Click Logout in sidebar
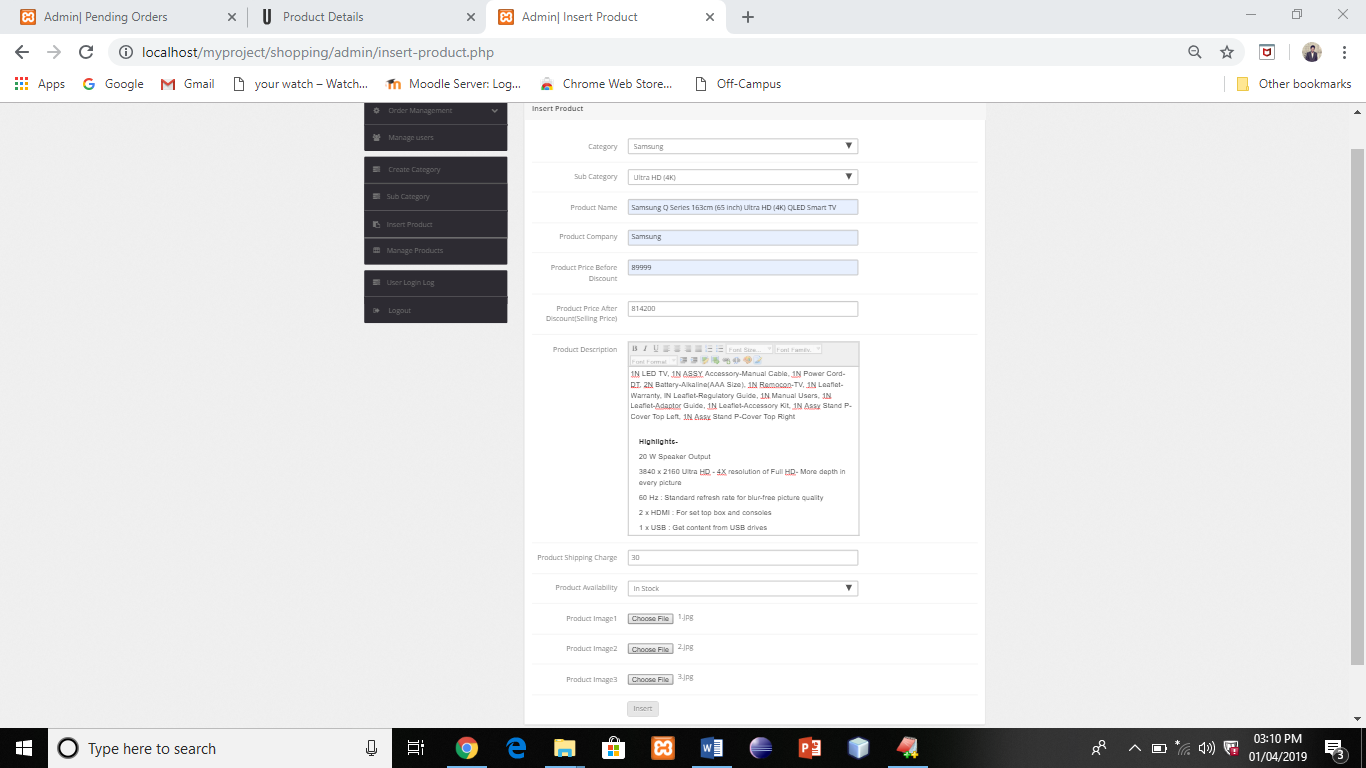Image resolution: width=1366 pixels, height=768 pixels. (435, 310)
